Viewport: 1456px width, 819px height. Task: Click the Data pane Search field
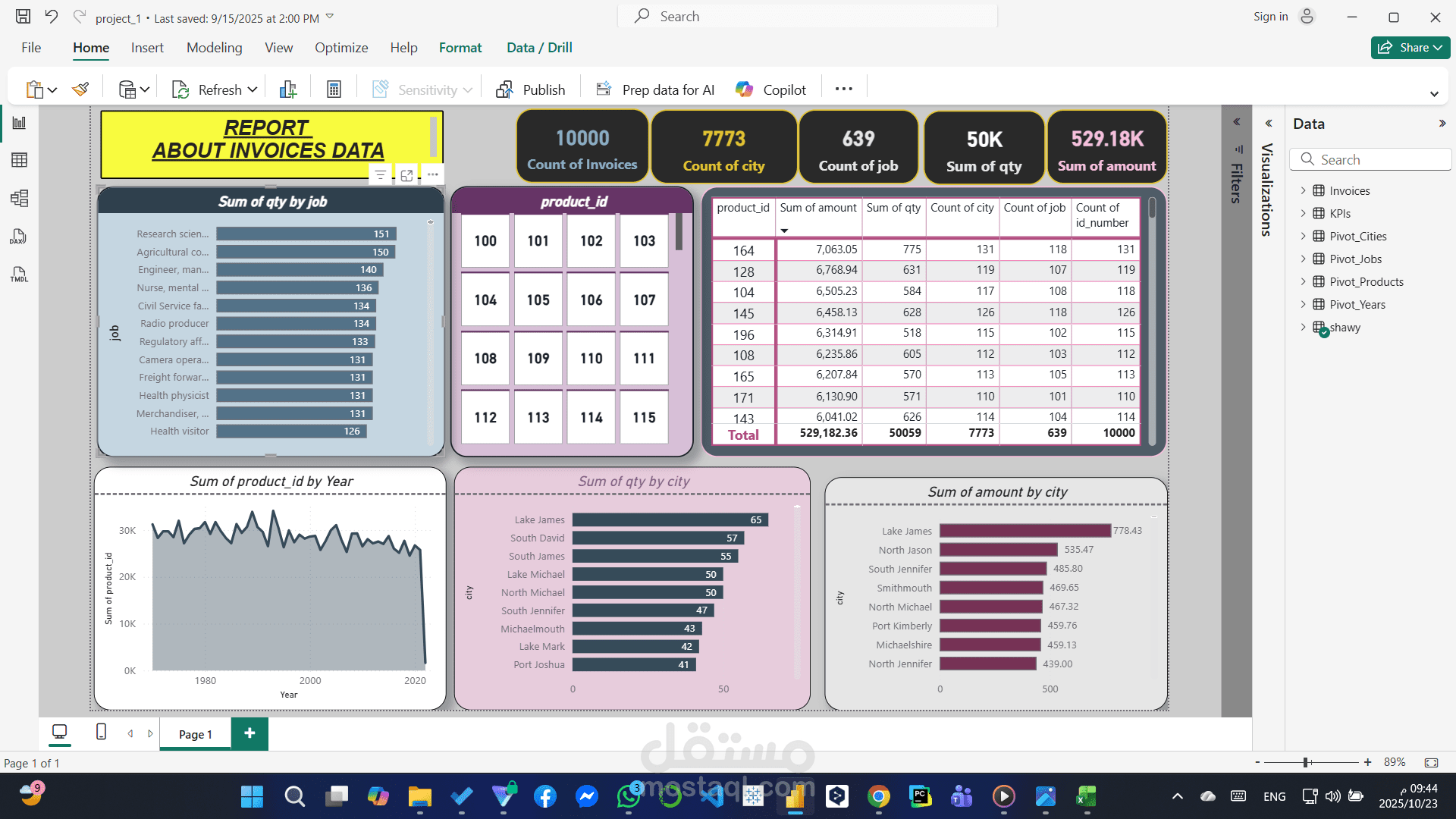click(x=1371, y=159)
